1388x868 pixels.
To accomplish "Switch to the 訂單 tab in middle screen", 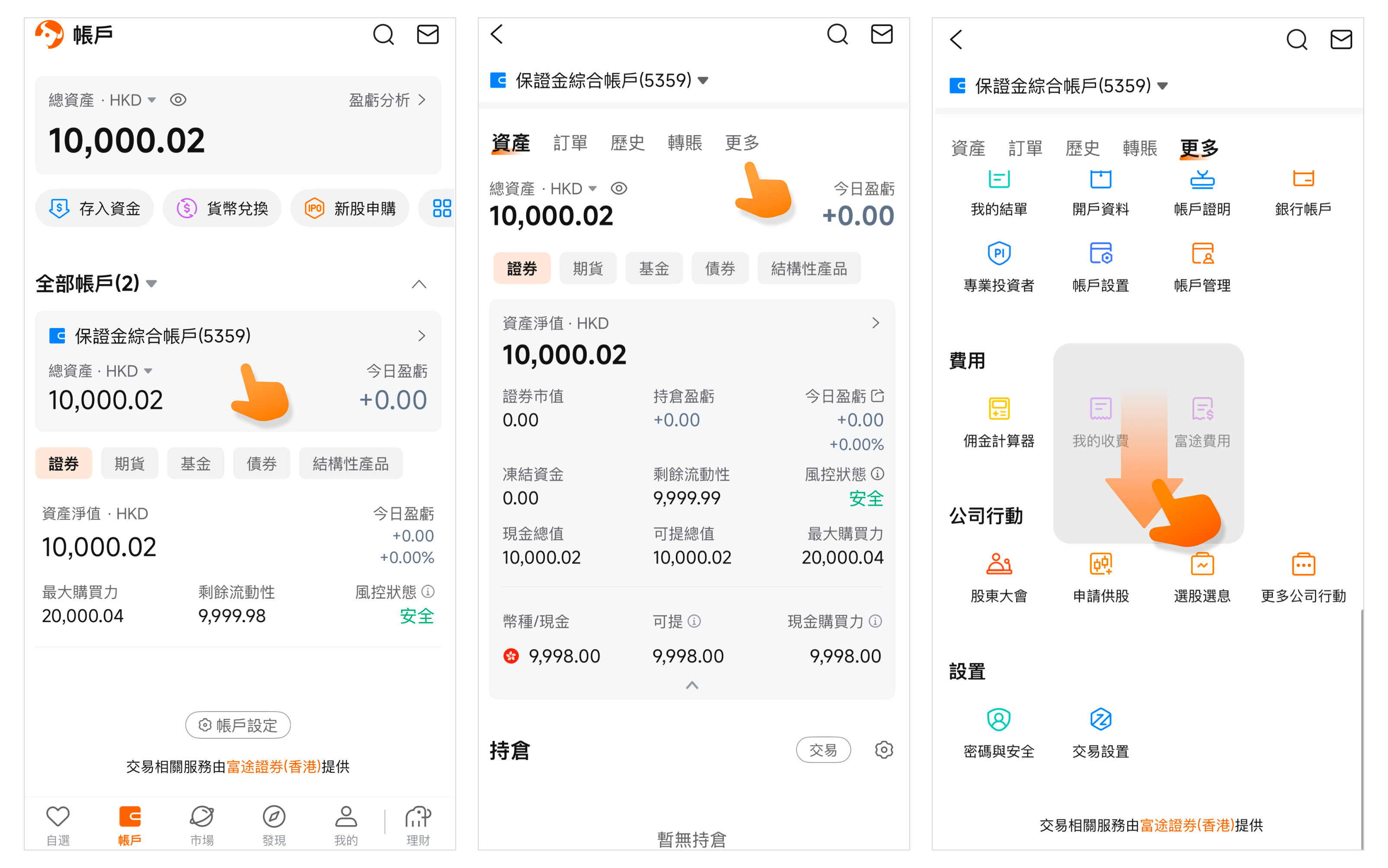I will pyautogui.click(x=569, y=142).
